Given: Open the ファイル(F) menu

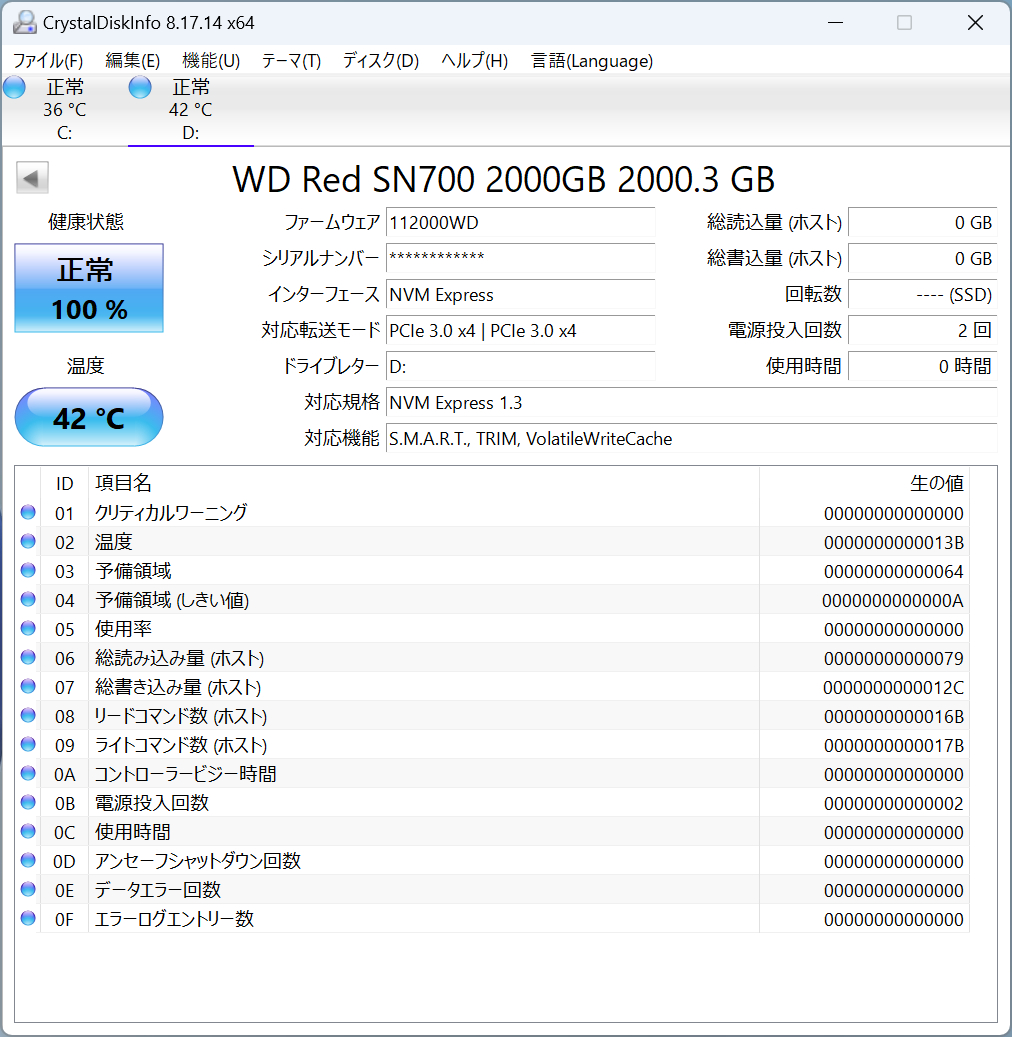Looking at the screenshot, I should [48, 61].
